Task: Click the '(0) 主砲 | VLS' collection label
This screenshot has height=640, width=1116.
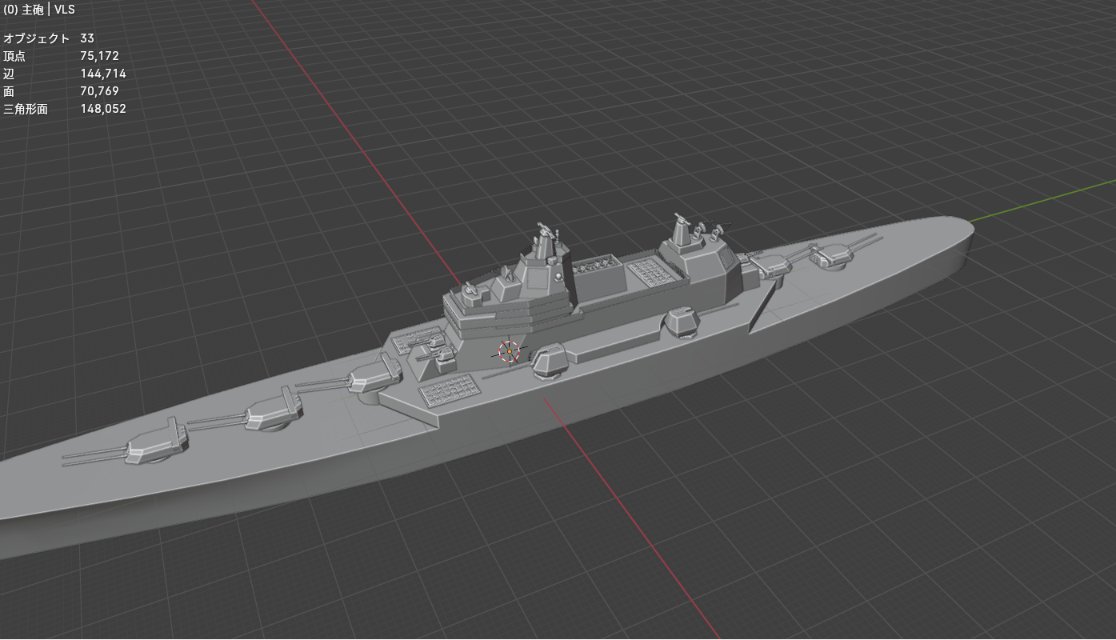Action: click(x=39, y=10)
